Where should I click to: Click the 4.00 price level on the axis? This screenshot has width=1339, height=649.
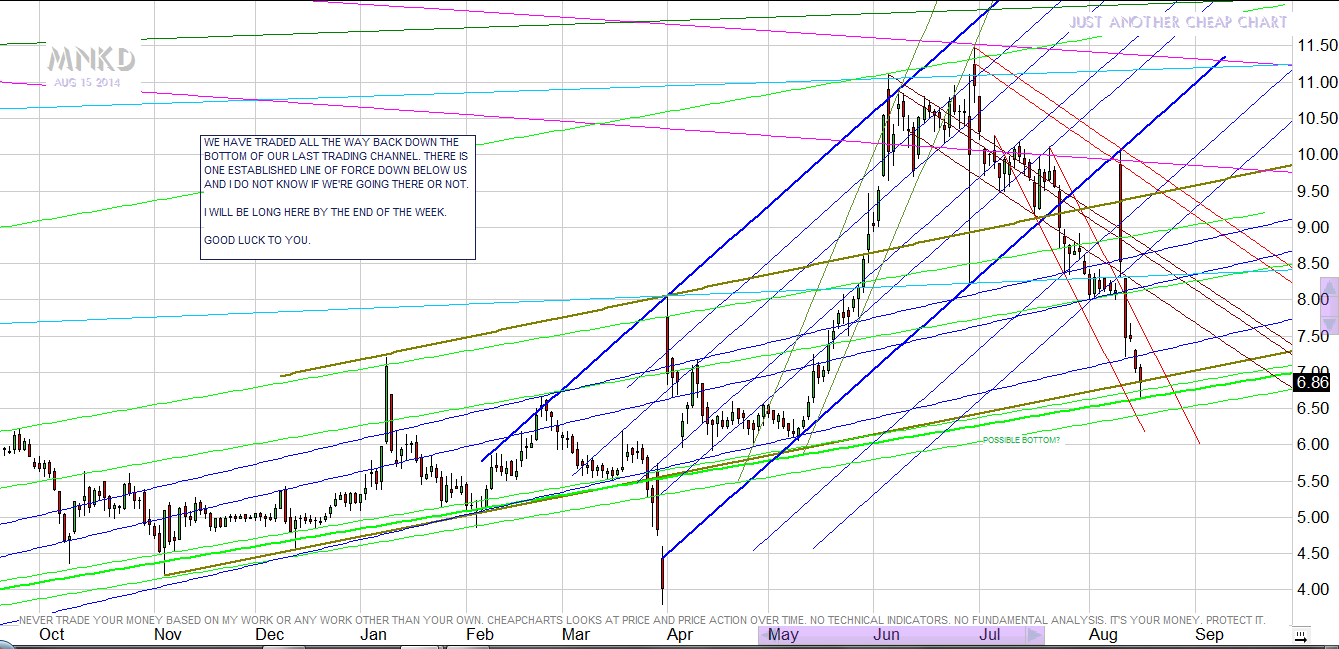click(1312, 590)
